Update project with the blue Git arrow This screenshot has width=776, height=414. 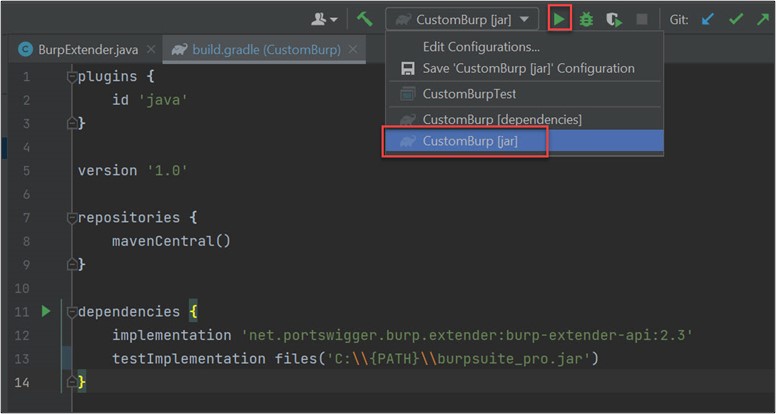tap(708, 19)
